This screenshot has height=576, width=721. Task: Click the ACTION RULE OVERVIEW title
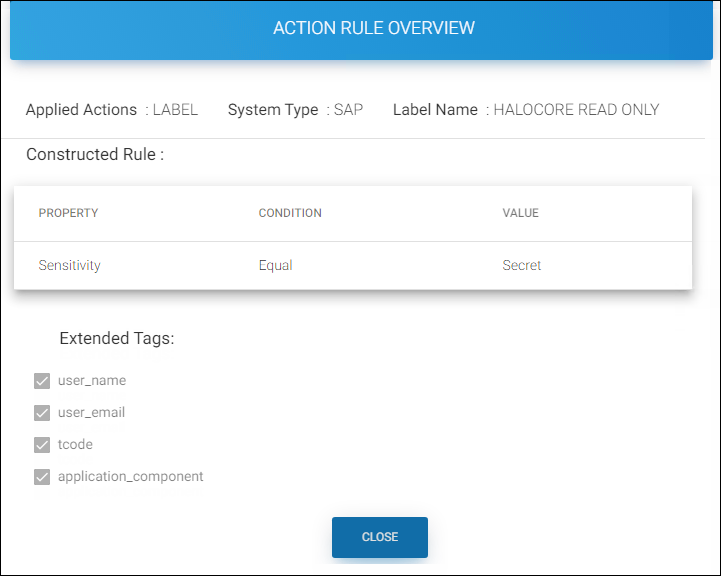click(374, 28)
